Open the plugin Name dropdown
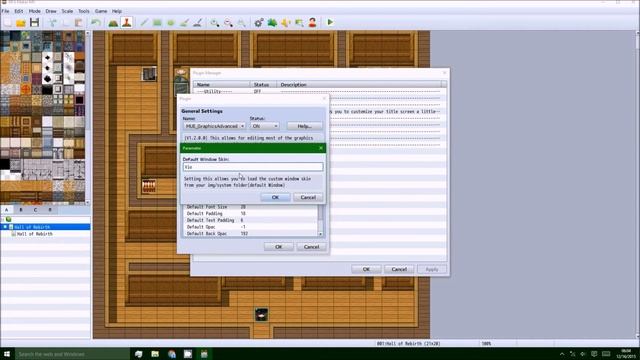 (x=214, y=126)
